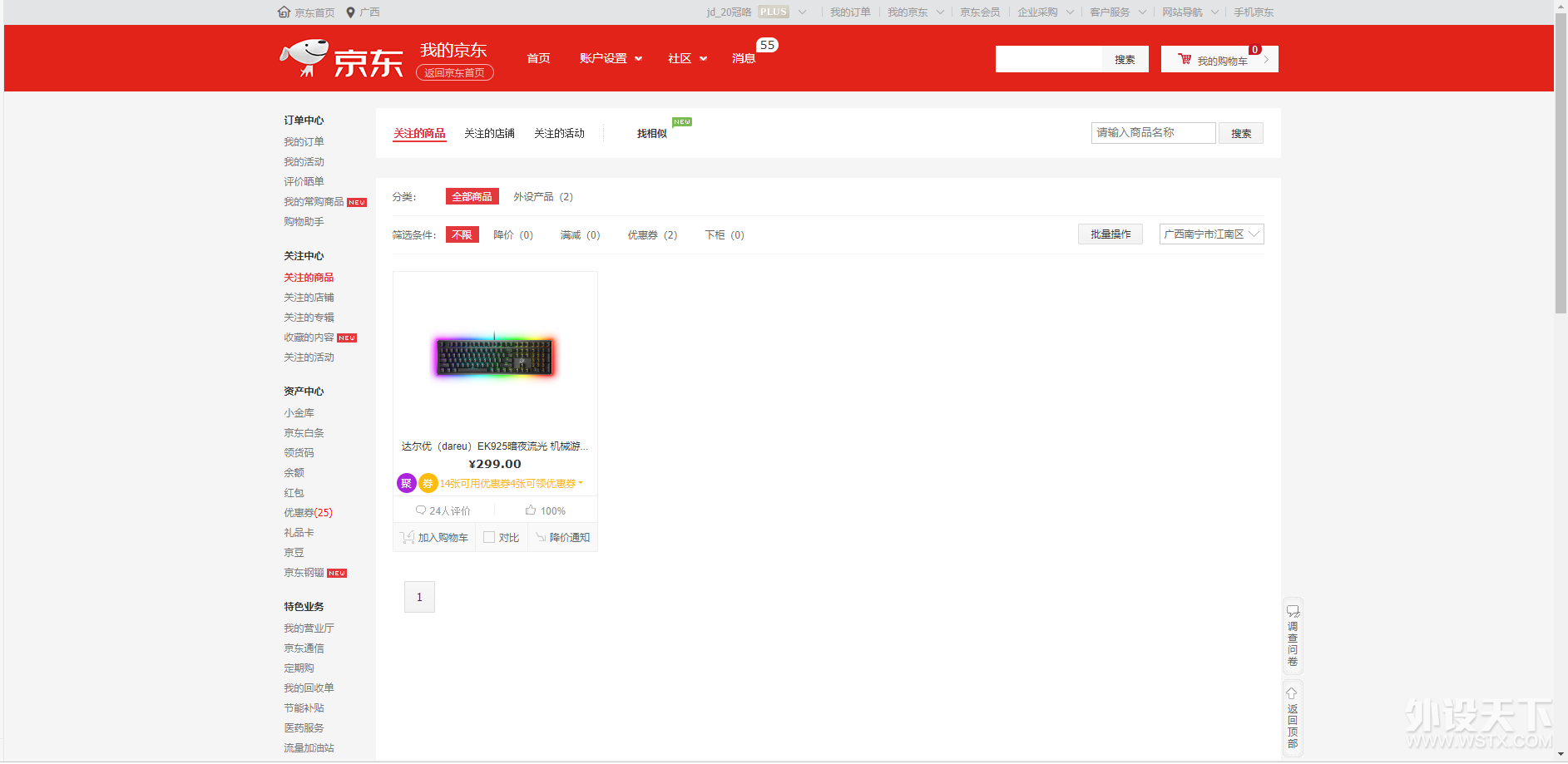The image size is (1568, 764).
Task: Click the PLUS membership badge
Action: coord(774,12)
